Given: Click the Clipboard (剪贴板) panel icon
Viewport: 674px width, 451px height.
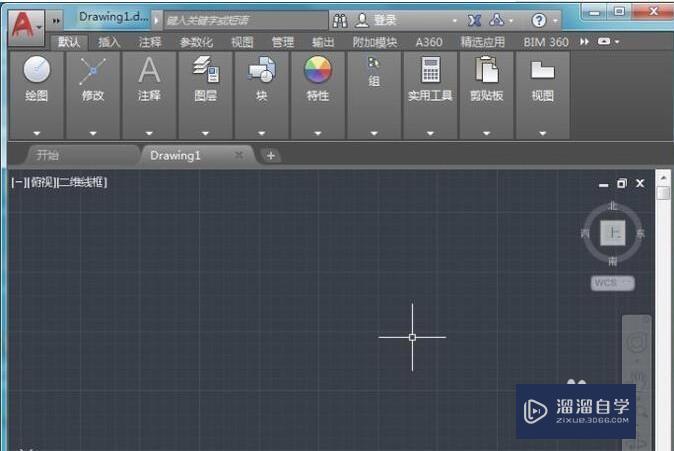Looking at the screenshot, I should tap(486, 69).
